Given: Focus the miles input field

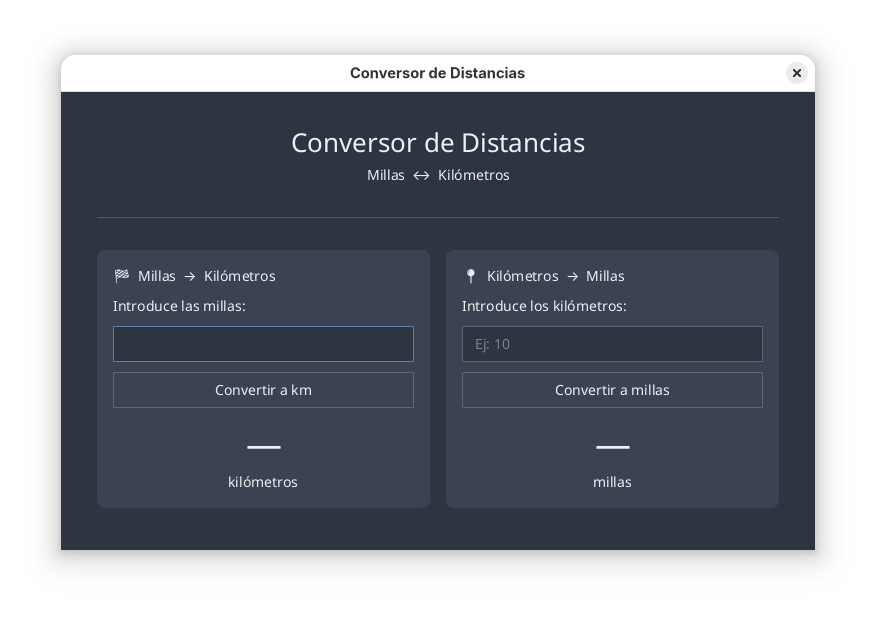Looking at the screenshot, I should (x=263, y=344).
